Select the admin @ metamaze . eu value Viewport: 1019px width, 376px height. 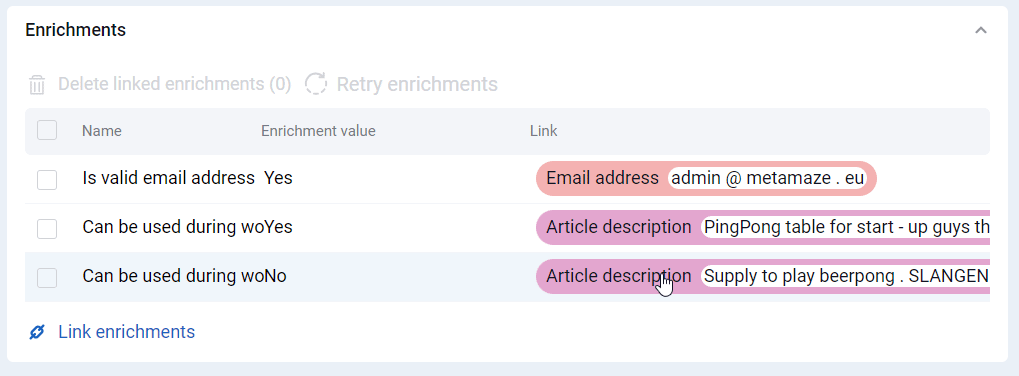pos(767,178)
